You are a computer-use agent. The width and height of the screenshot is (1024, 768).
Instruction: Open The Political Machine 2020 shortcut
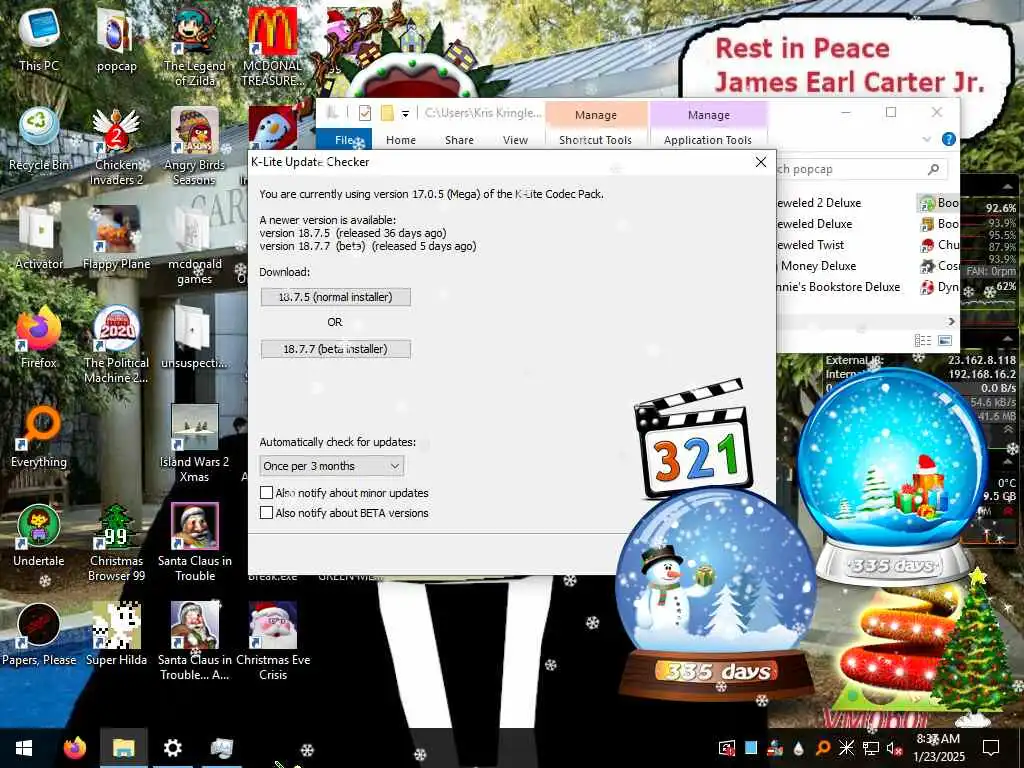point(116,344)
